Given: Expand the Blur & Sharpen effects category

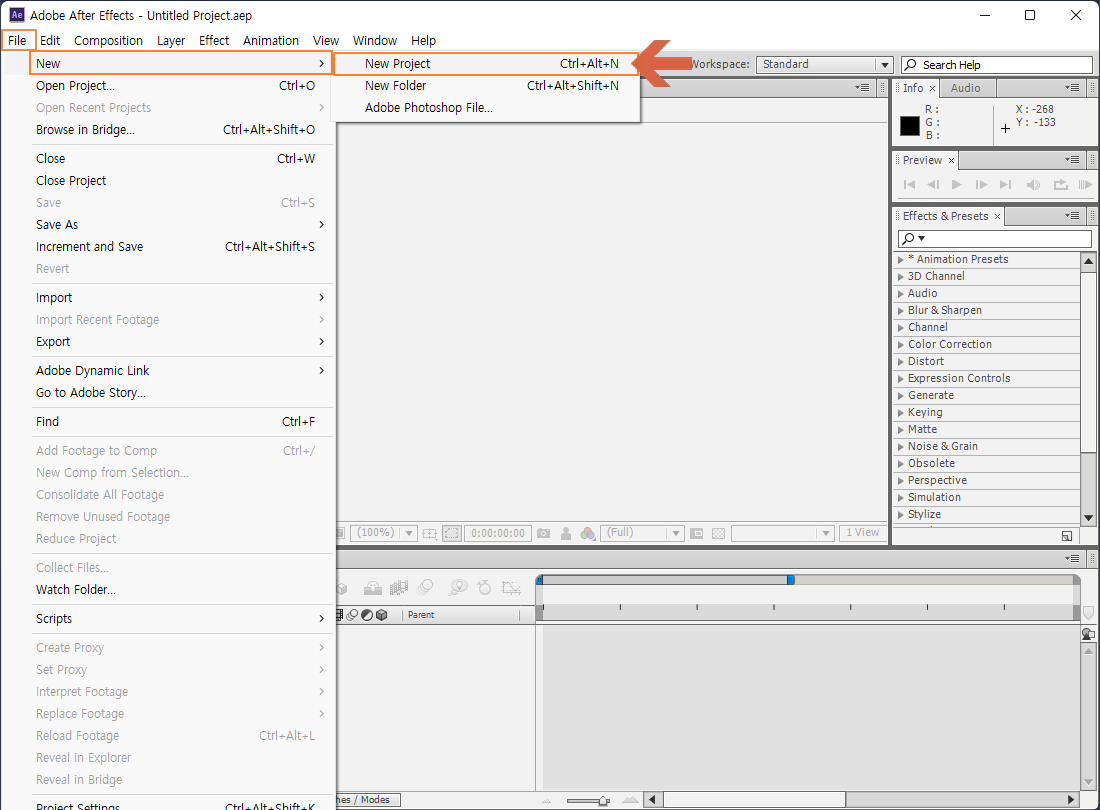Looking at the screenshot, I should [x=901, y=311].
